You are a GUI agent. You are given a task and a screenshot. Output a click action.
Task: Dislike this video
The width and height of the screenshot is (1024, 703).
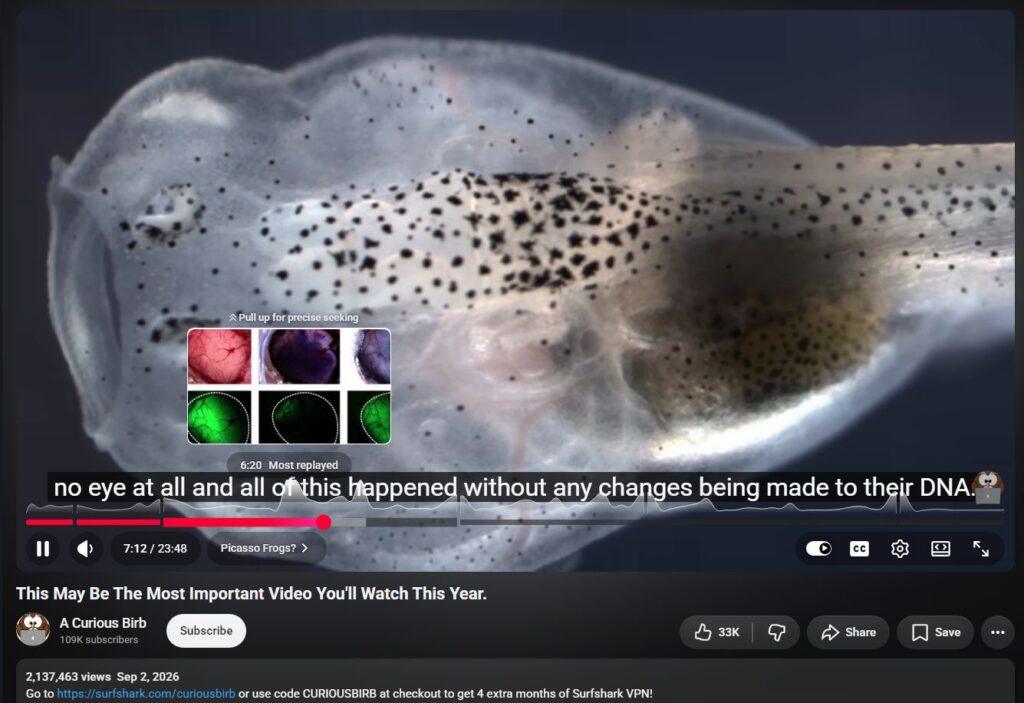coord(776,632)
